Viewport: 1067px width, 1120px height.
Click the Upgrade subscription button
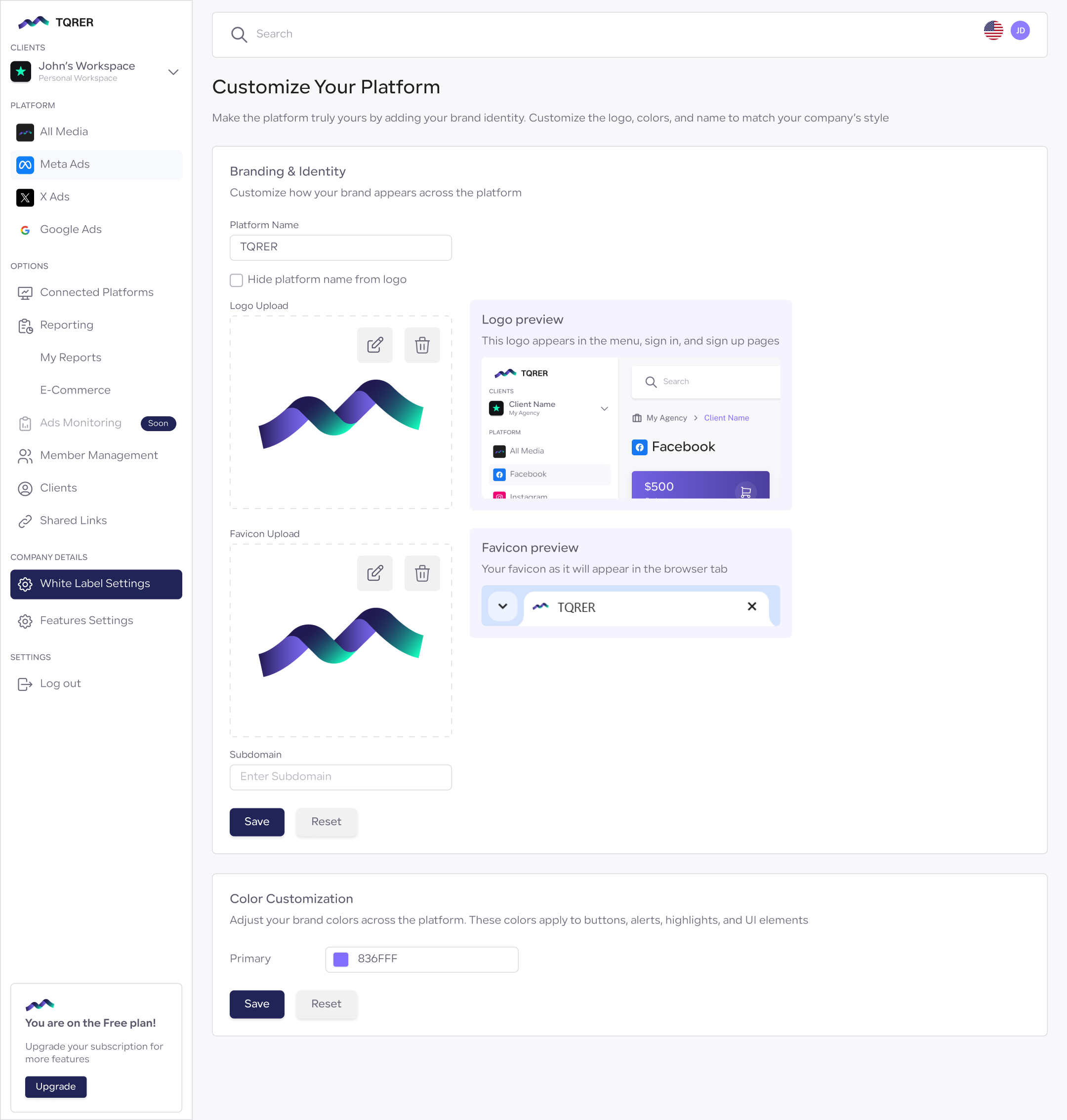(56, 1086)
